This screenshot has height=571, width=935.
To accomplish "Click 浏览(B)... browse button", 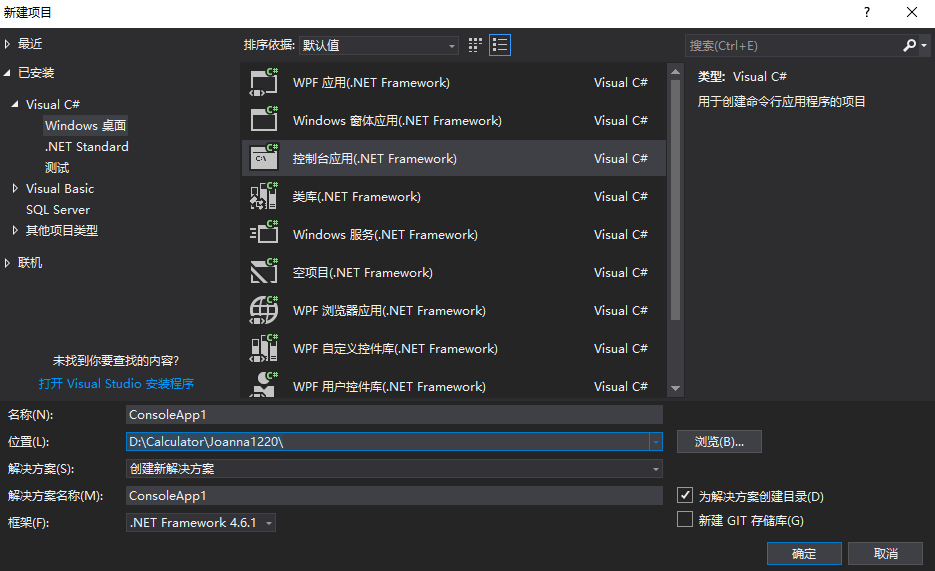I will 719,442.
